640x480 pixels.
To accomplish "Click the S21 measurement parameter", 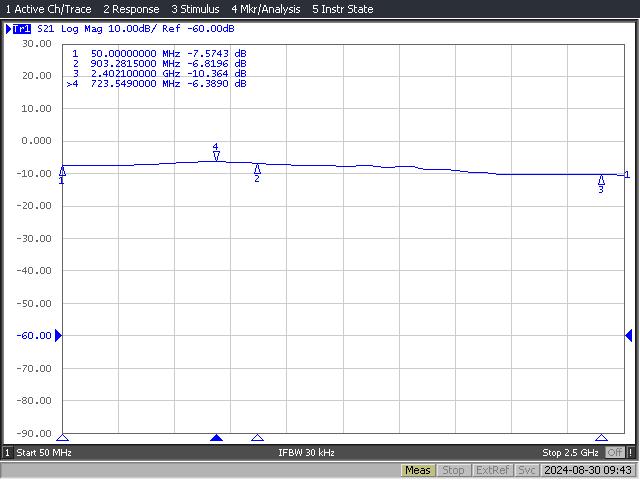I will (45, 29).
